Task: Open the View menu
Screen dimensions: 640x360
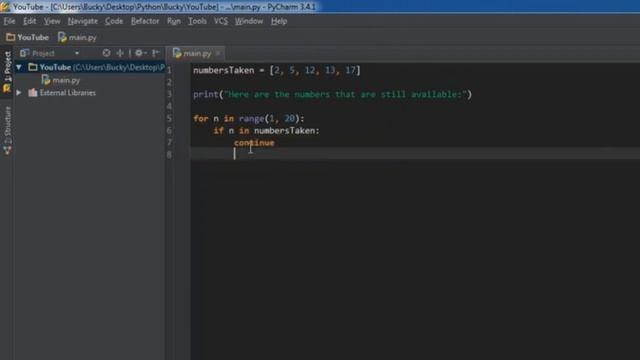Action: tap(52, 21)
